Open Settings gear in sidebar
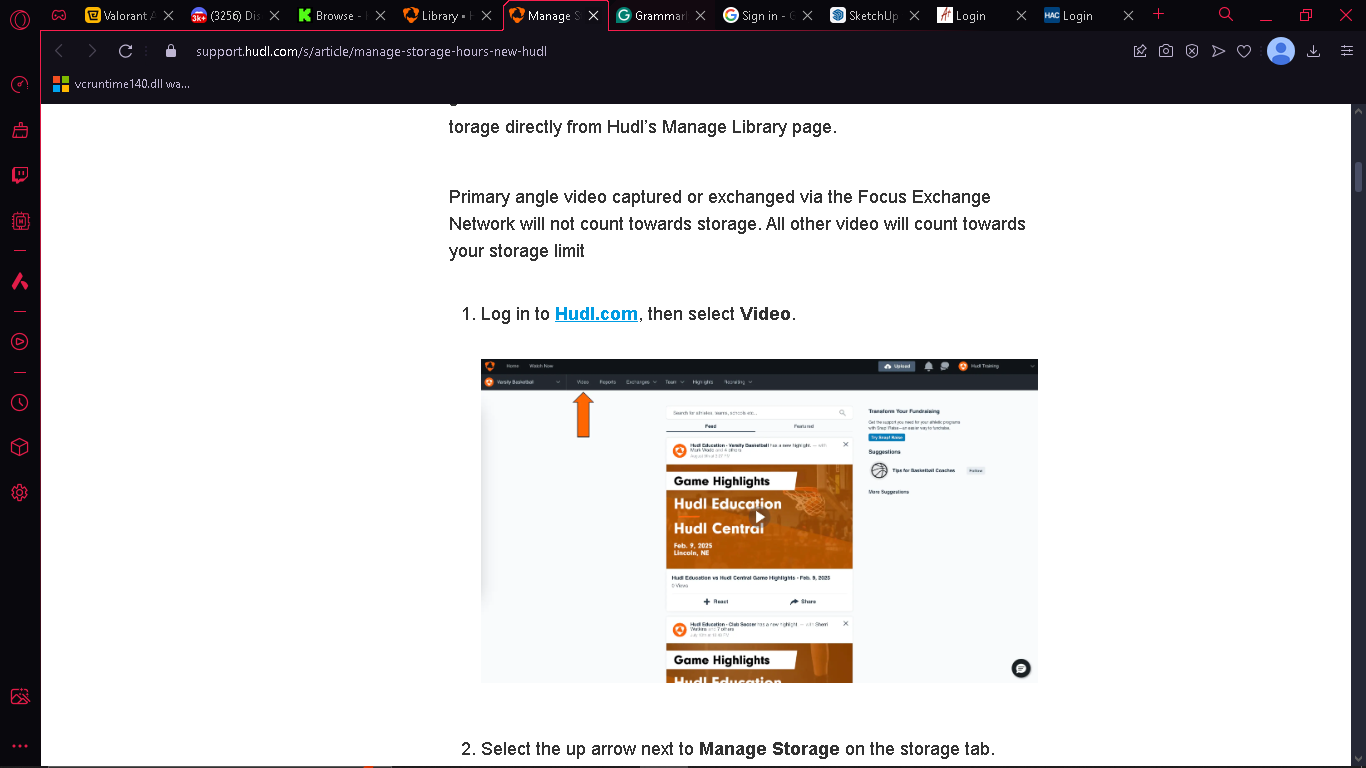 coord(19,493)
